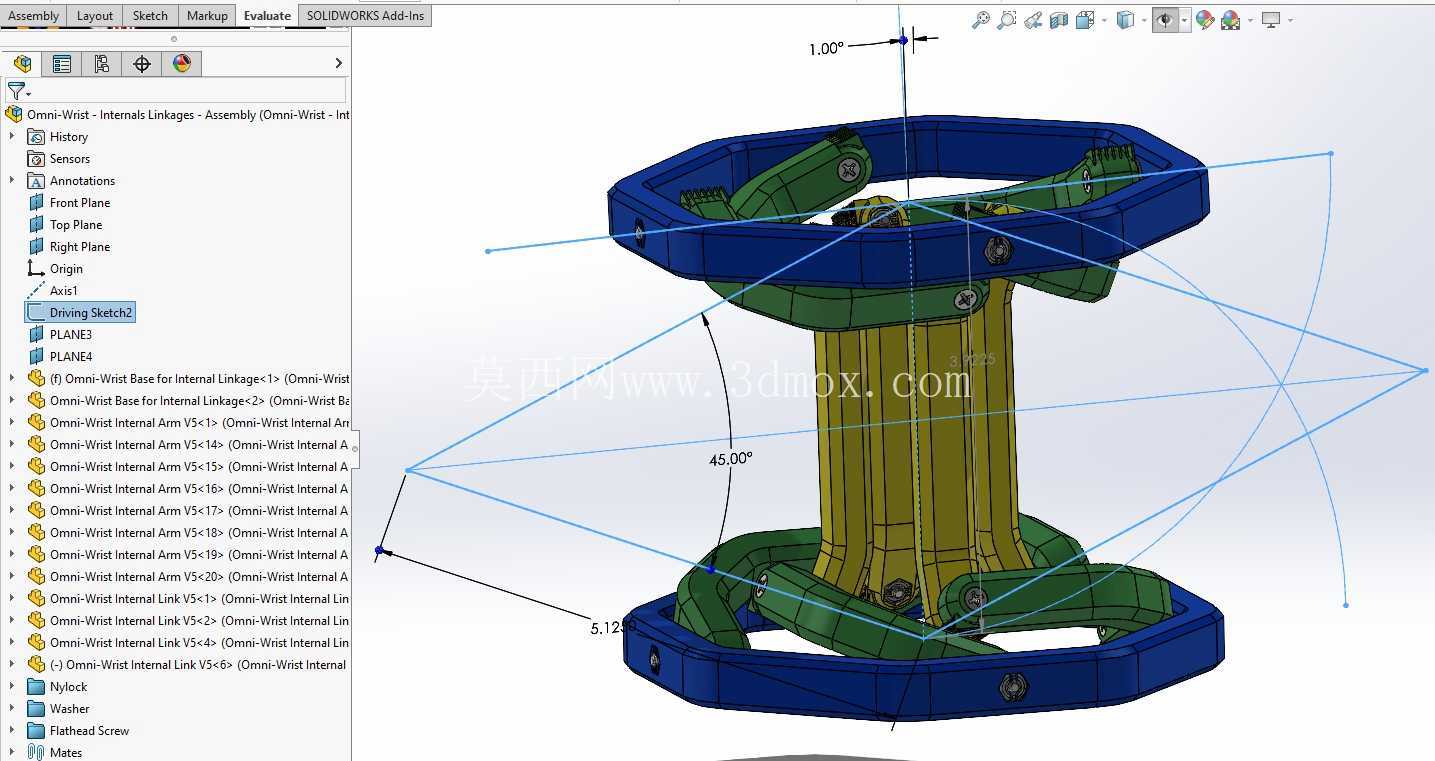Select Omni-Wrist Internal Arm V5<15> component
This screenshot has width=1435, height=761.
[199, 467]
